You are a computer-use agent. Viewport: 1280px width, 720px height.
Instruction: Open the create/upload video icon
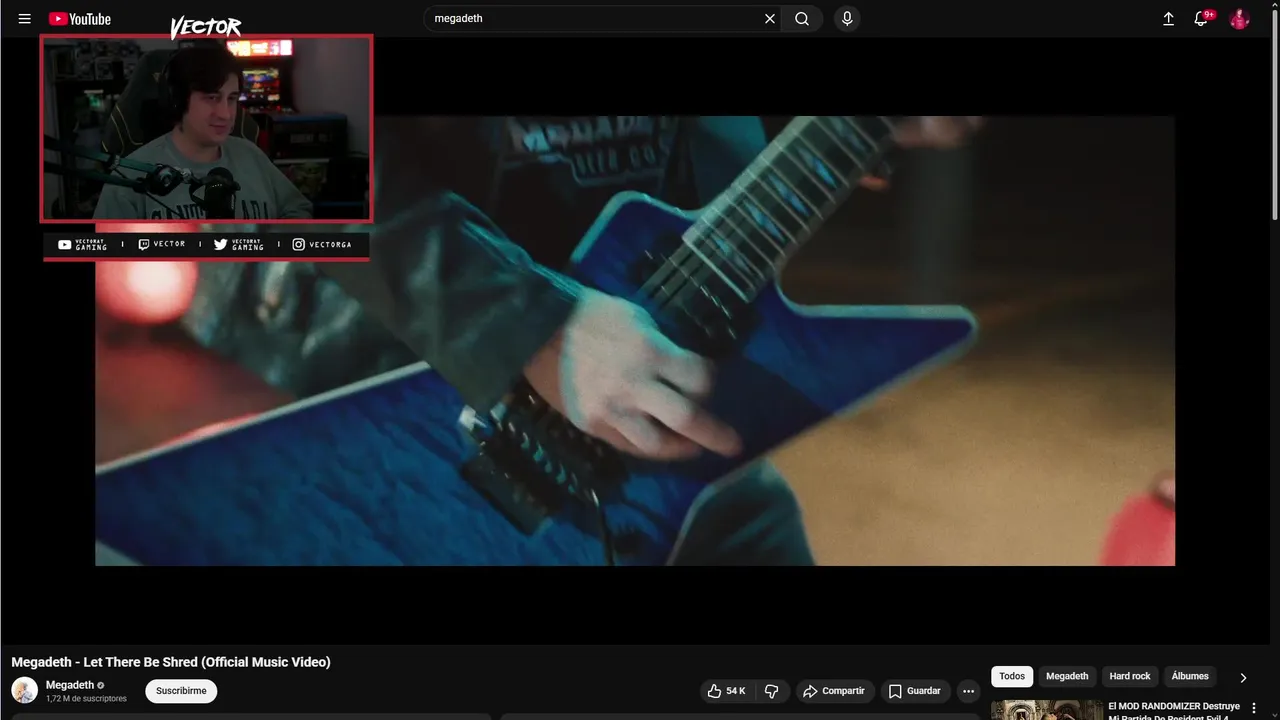(x=1168, y=19)
